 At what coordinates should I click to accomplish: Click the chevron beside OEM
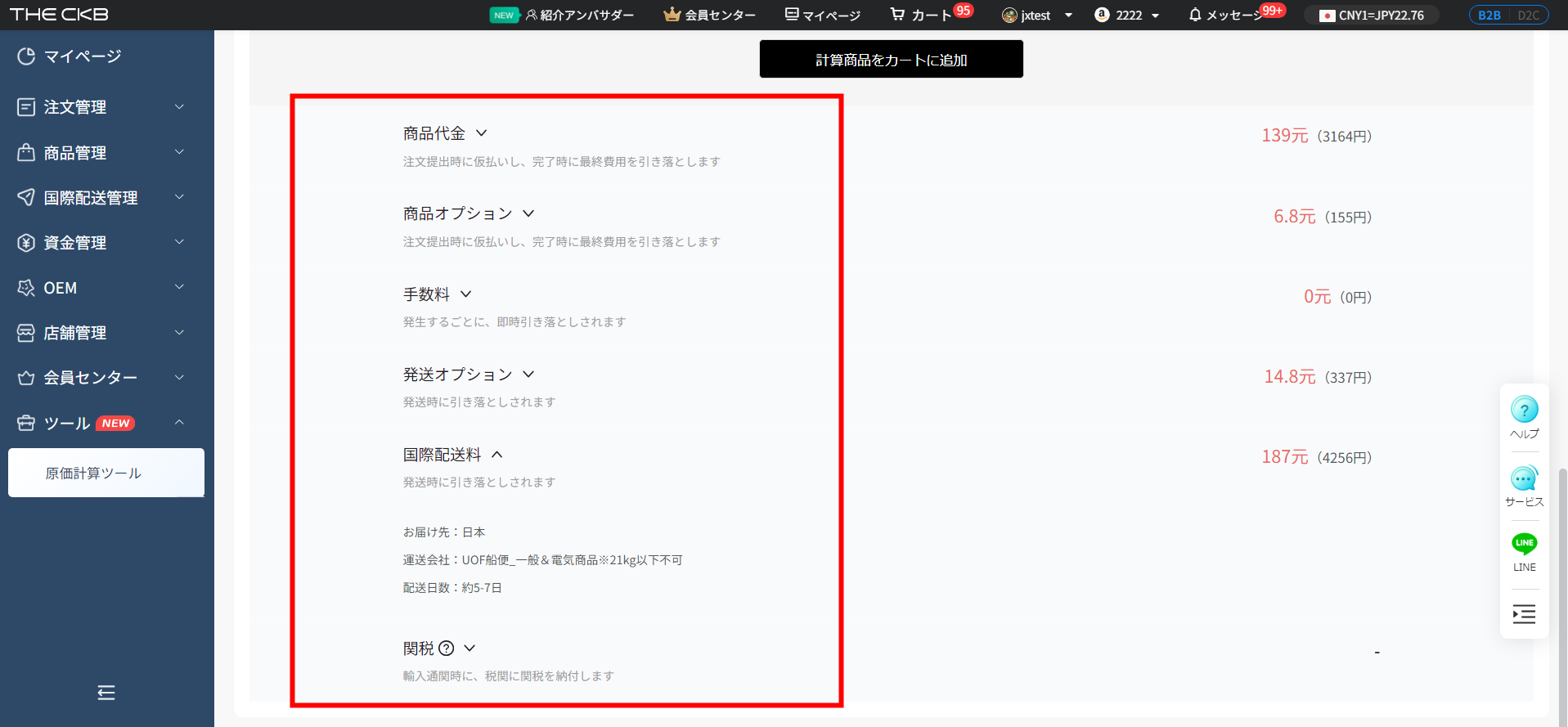pyautogui.click(x=179, y=287)
